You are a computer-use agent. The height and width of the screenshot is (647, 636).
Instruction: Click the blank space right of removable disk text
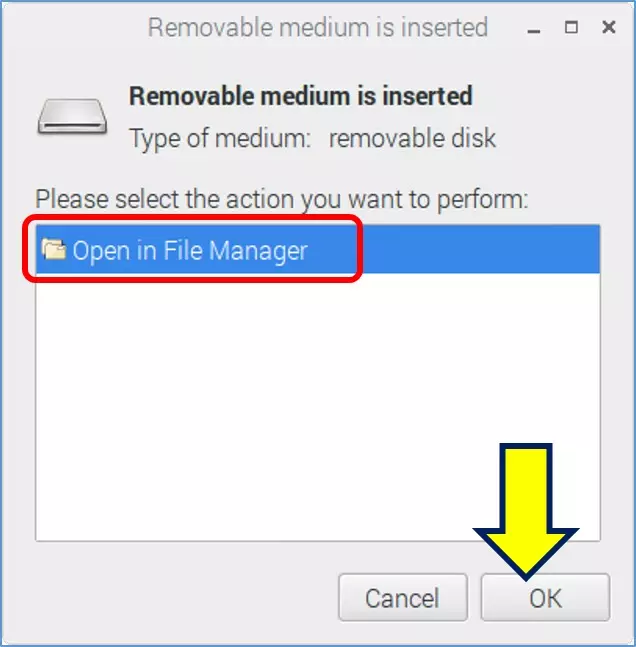pyautogui.click(x=560, y=137)
